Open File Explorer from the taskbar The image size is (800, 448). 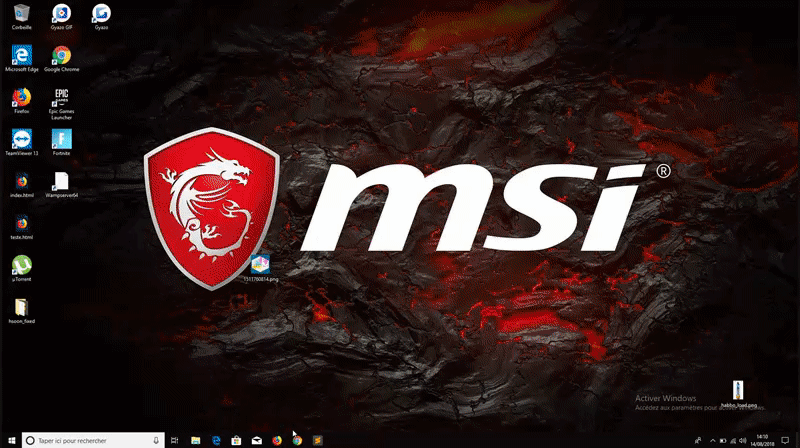click(x=195, y=440)
